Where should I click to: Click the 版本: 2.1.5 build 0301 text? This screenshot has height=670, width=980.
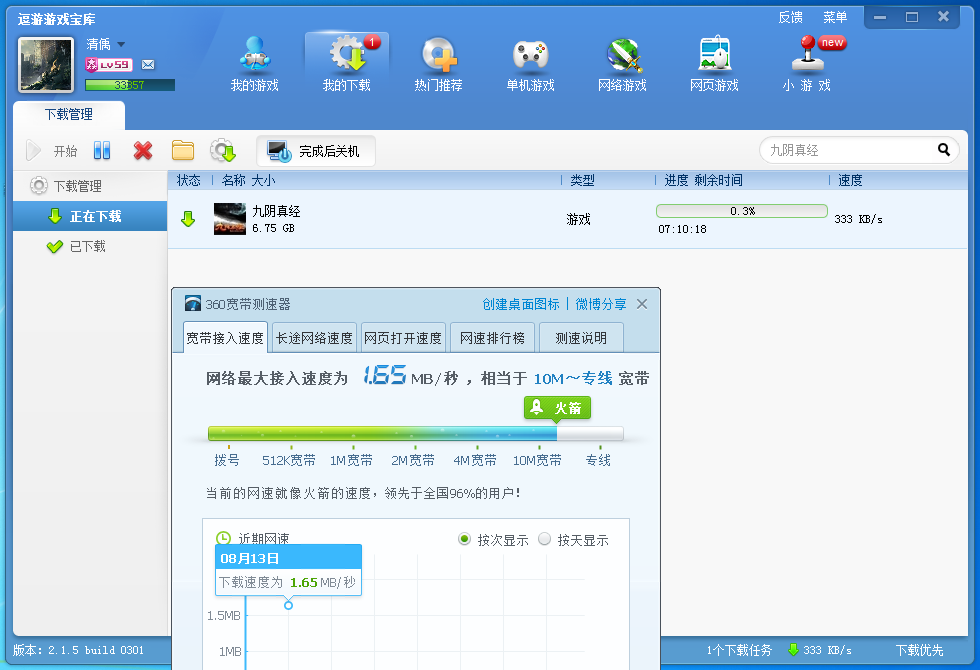point(78,650)
